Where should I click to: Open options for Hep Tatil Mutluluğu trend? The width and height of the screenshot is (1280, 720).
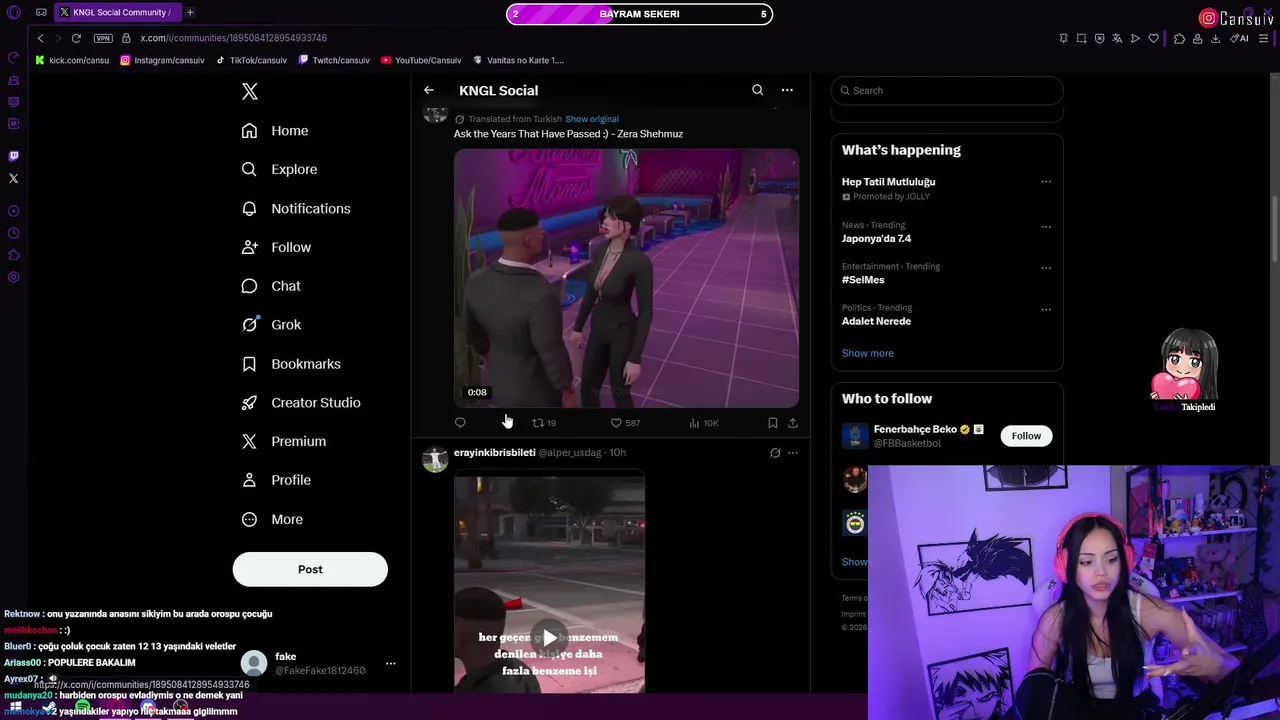coord(1046,182)
